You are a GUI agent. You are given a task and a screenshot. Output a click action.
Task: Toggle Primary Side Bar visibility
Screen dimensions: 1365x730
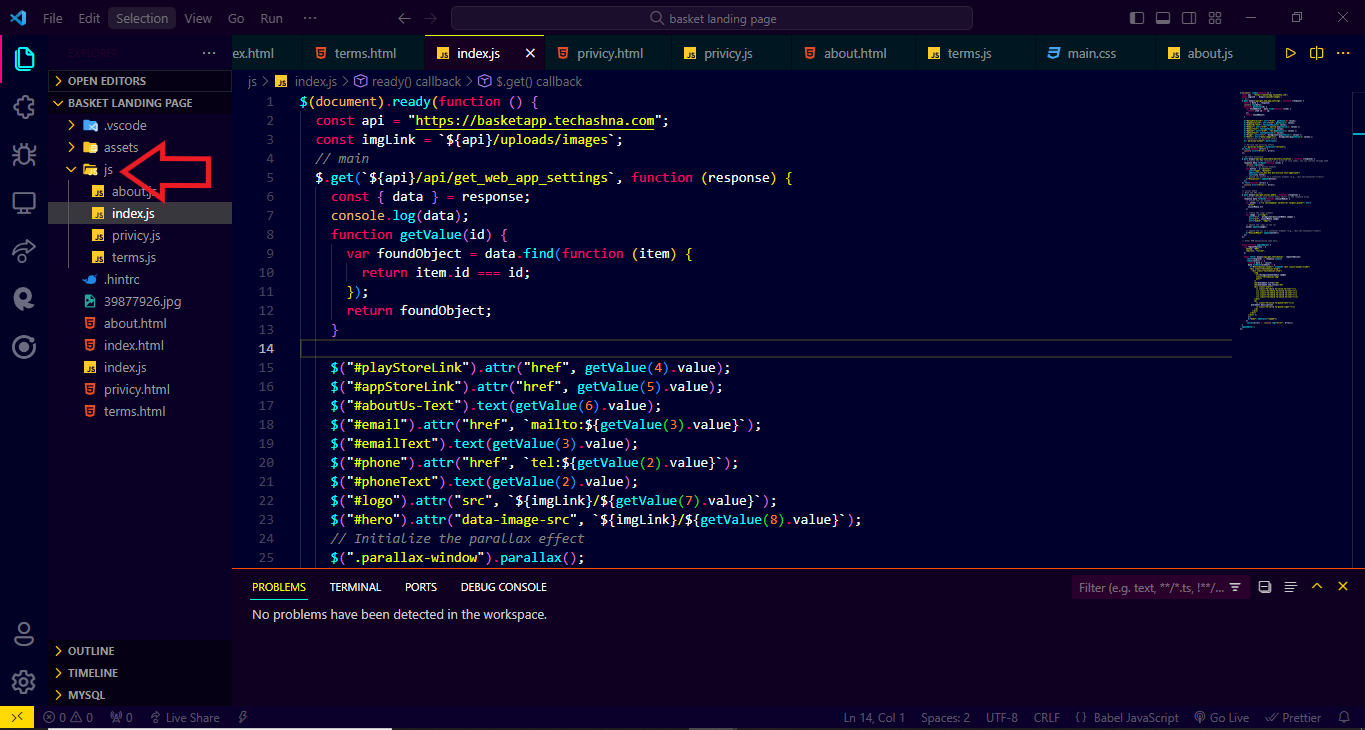point(1137,18)
